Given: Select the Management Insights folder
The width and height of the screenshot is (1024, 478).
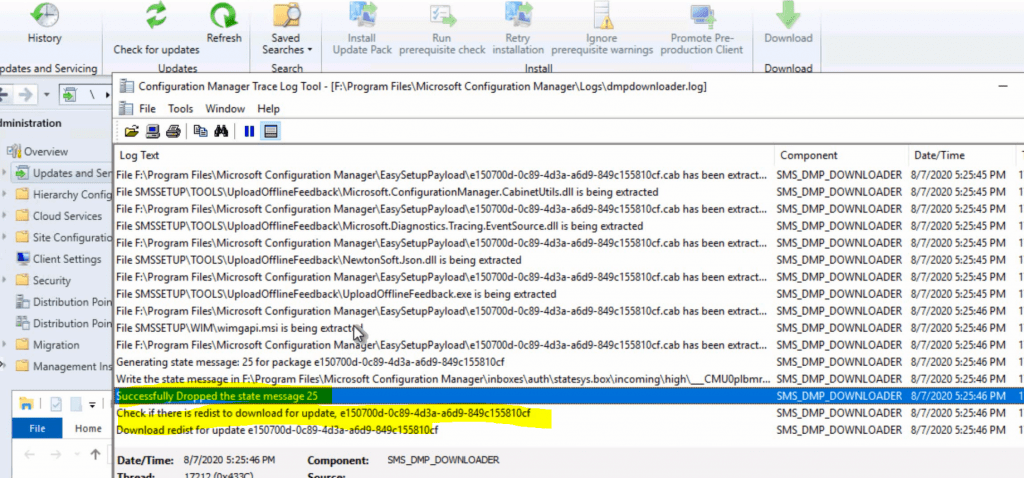Looking at the screenshot, I should tap(72, 366).
